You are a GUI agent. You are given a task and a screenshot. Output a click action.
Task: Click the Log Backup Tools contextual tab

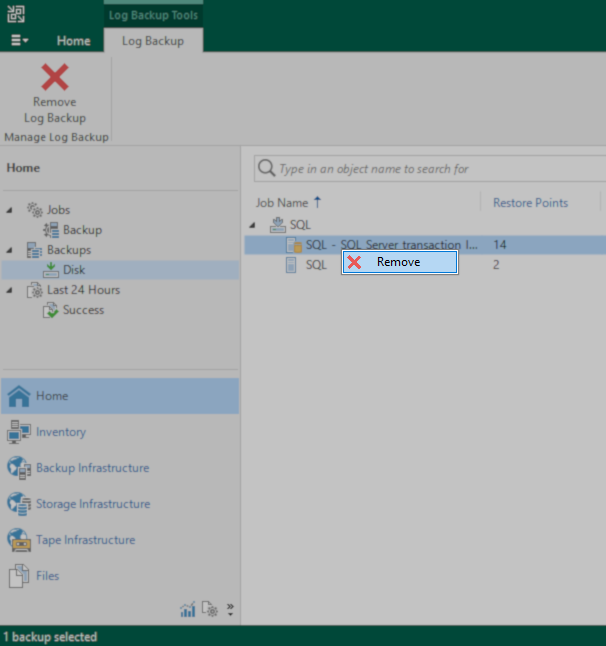153,15
